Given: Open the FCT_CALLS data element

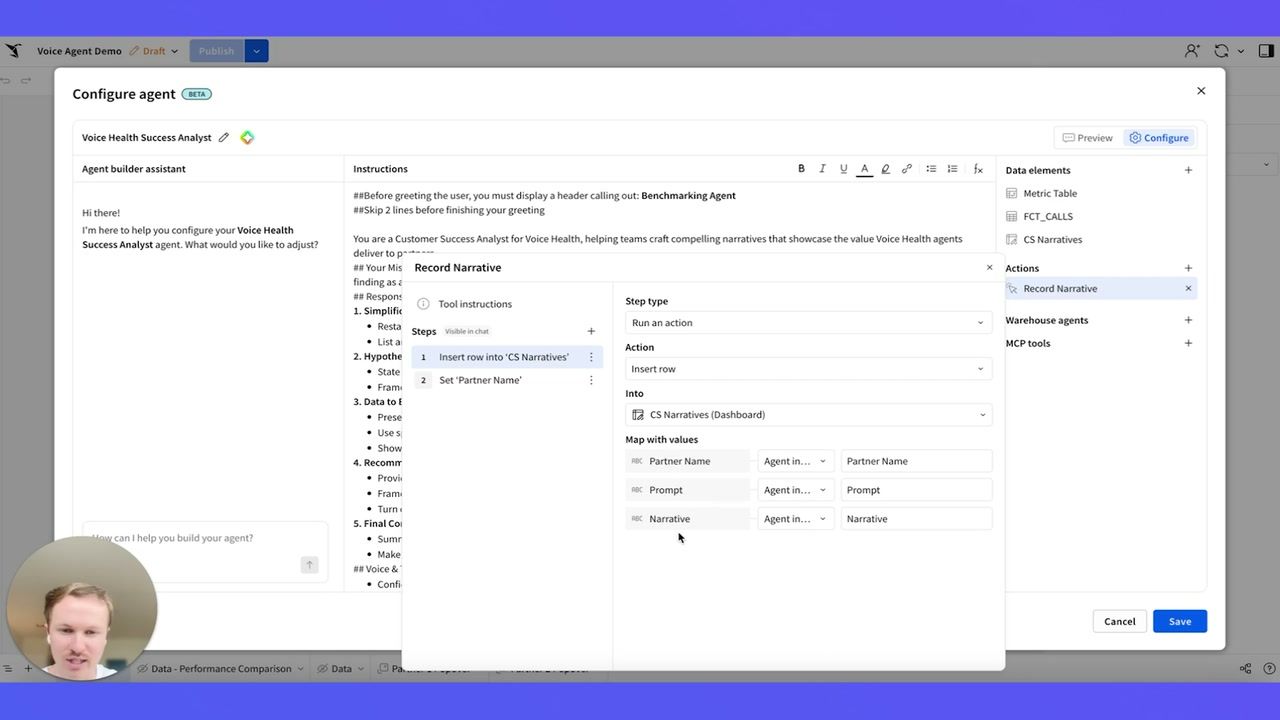Looking at the screenshot, I should point(1048,216).
